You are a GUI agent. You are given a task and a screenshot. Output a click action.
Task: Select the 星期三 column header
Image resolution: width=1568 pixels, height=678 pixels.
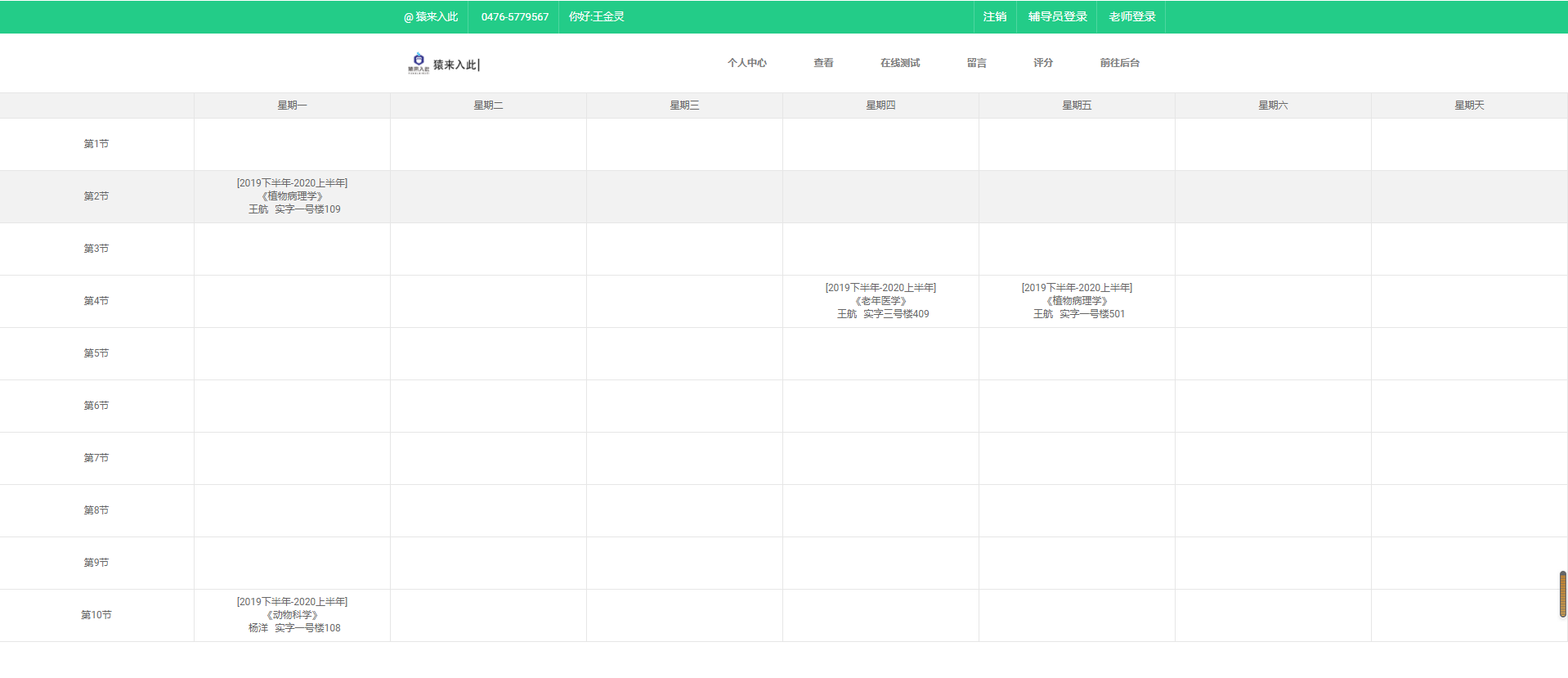(684, 106)
